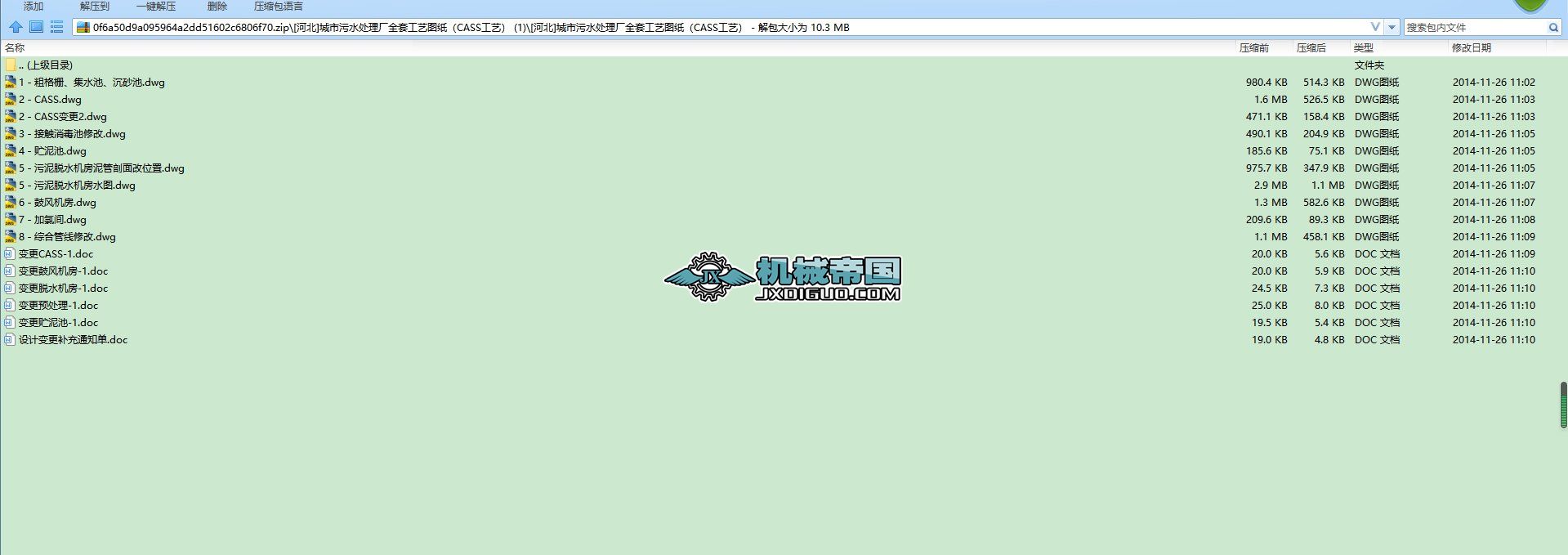Click the 一键解压 toolbar button

click(x=156, y=6)
